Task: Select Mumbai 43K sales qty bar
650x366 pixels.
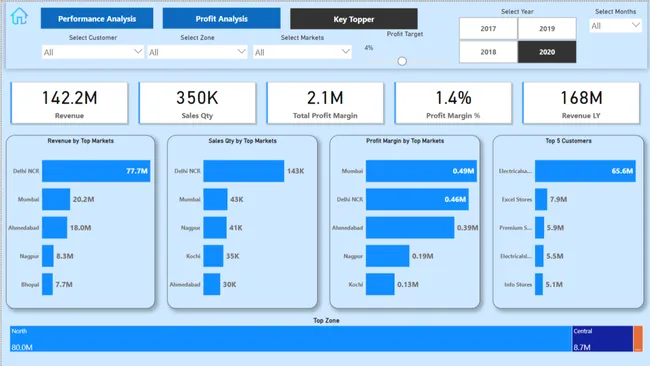Action: point(216,199)
